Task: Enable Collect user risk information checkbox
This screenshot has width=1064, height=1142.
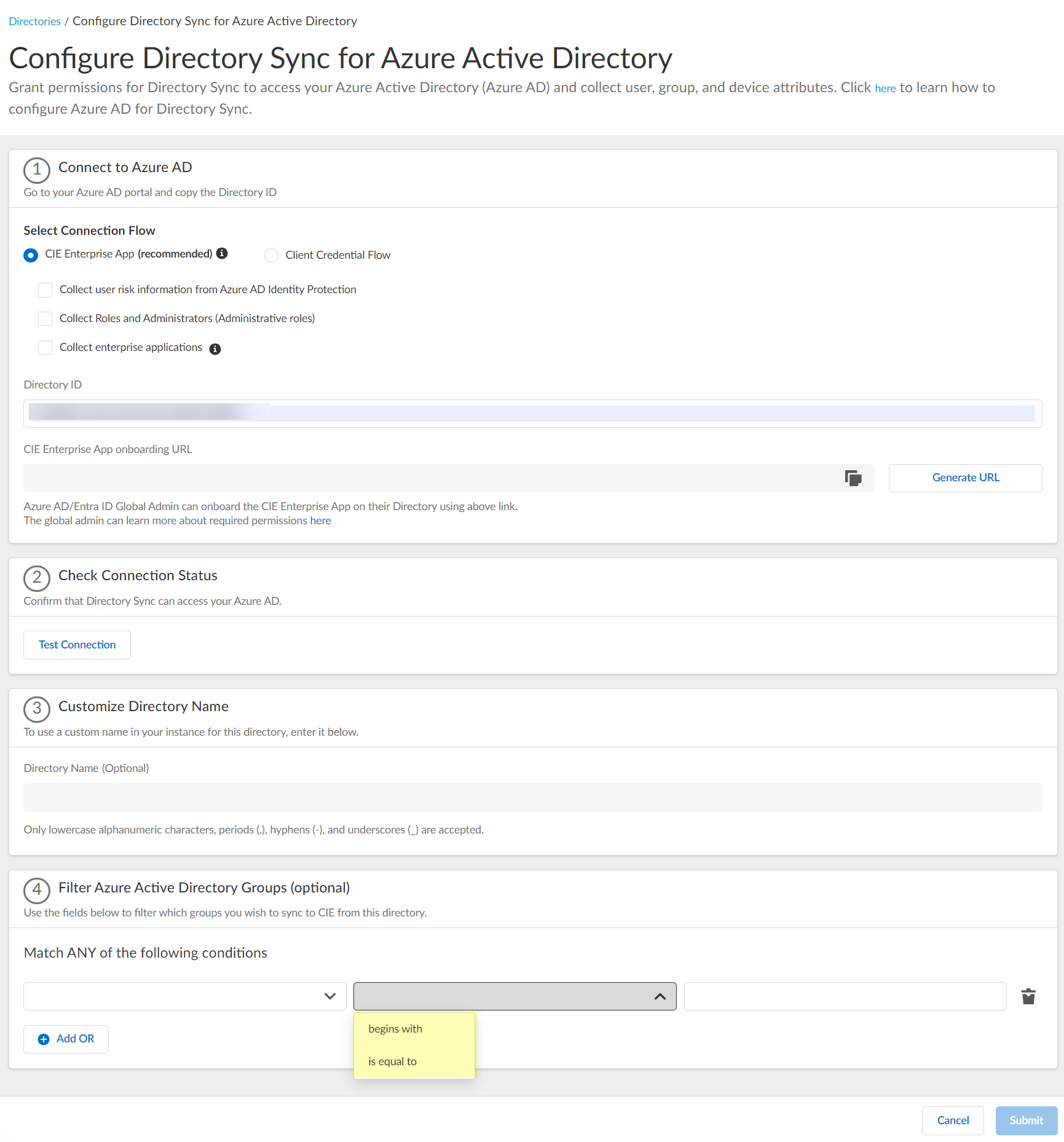Action: click(x=45, y=289)
